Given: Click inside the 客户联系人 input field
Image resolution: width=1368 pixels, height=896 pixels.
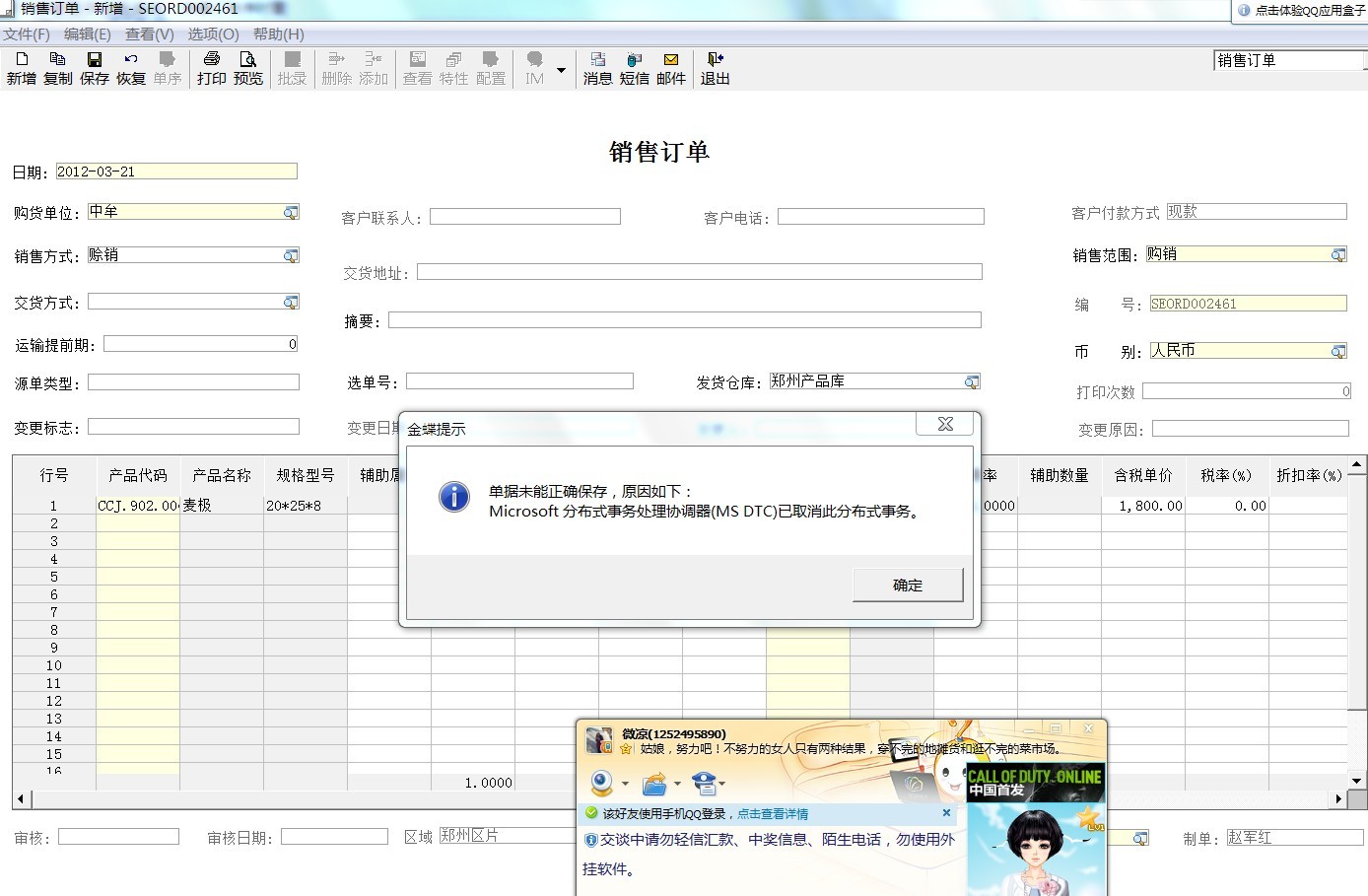Looking at the screenshot, I should [x=525, y=216].
